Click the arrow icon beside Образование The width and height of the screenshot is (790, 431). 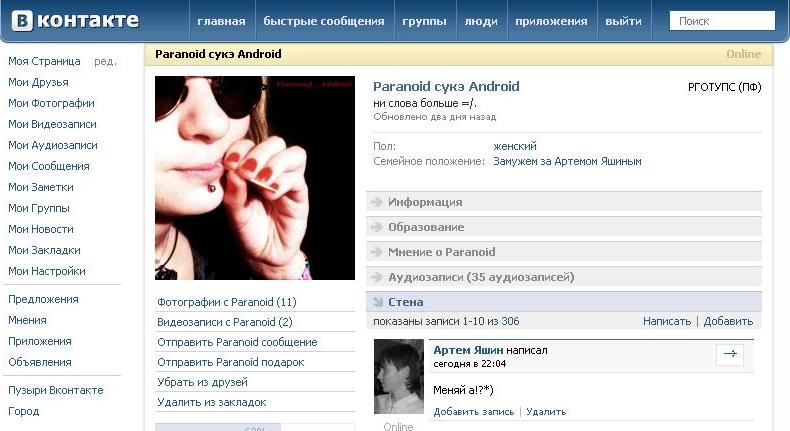[376, 227]
